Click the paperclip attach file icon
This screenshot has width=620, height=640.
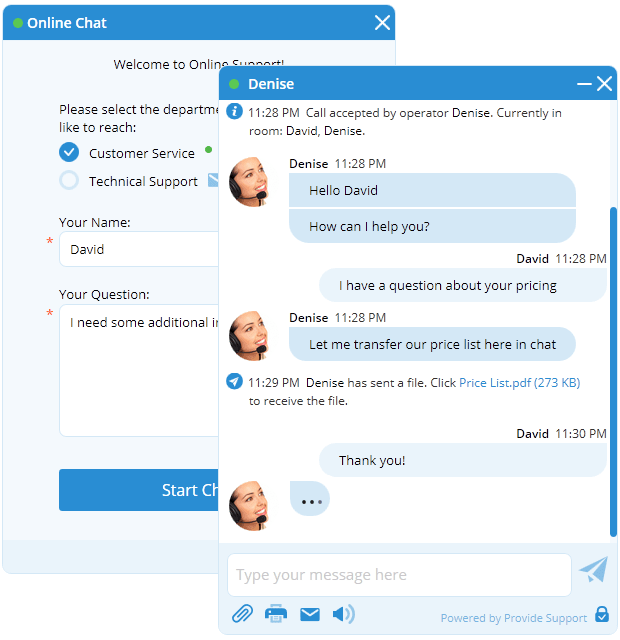click(242, 614)
